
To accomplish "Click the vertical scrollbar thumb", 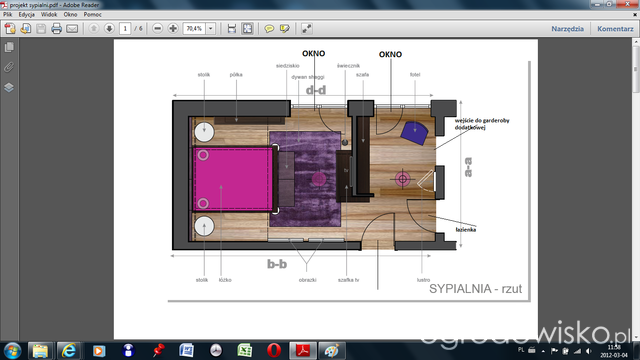I will click(x=636, y=69).
